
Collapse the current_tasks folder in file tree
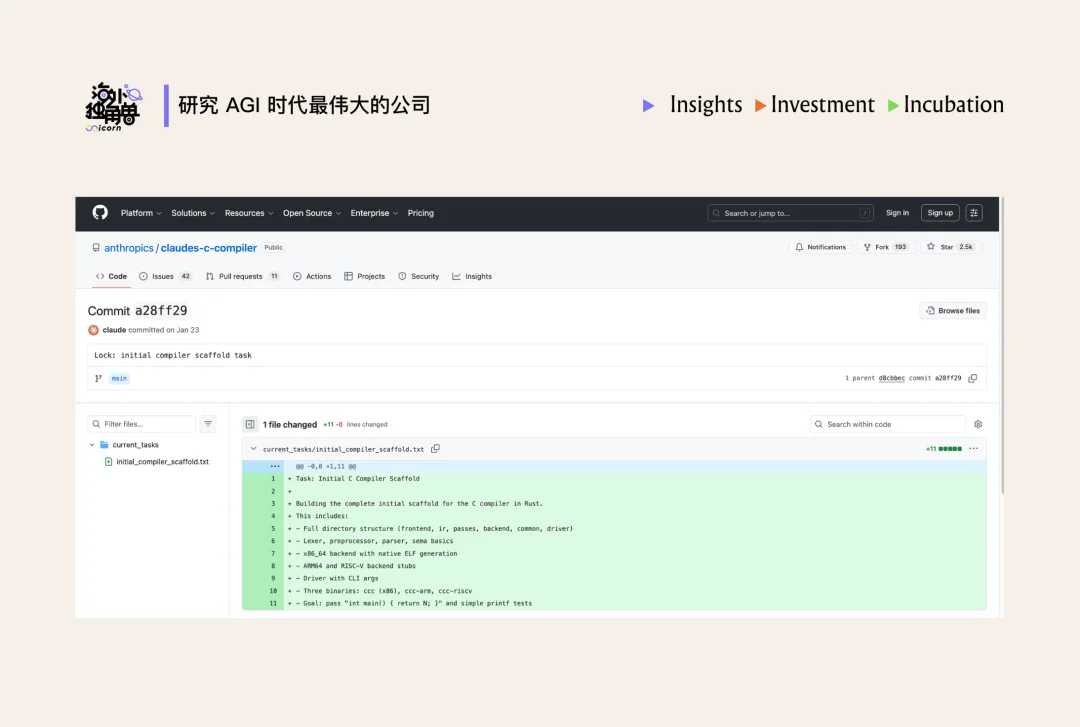click(x=93, y=444)
